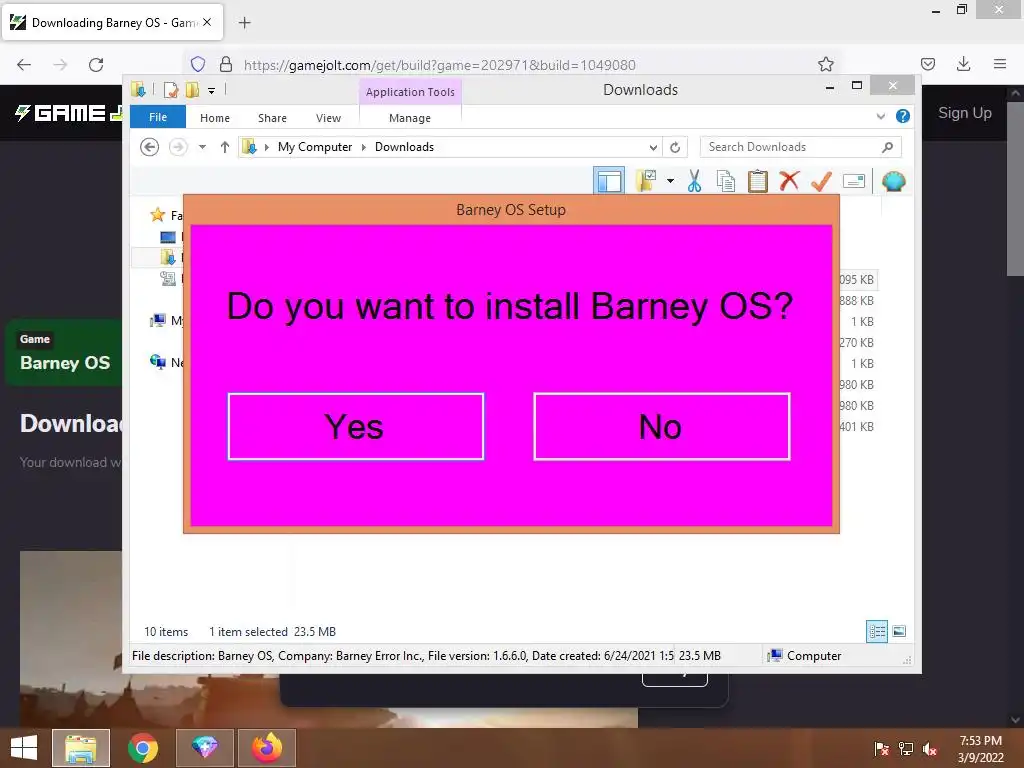Image resolution: width=1024 pixels, height=768 pixels.
Task: Select the Application Tools tab
Action: click(410, 92)
